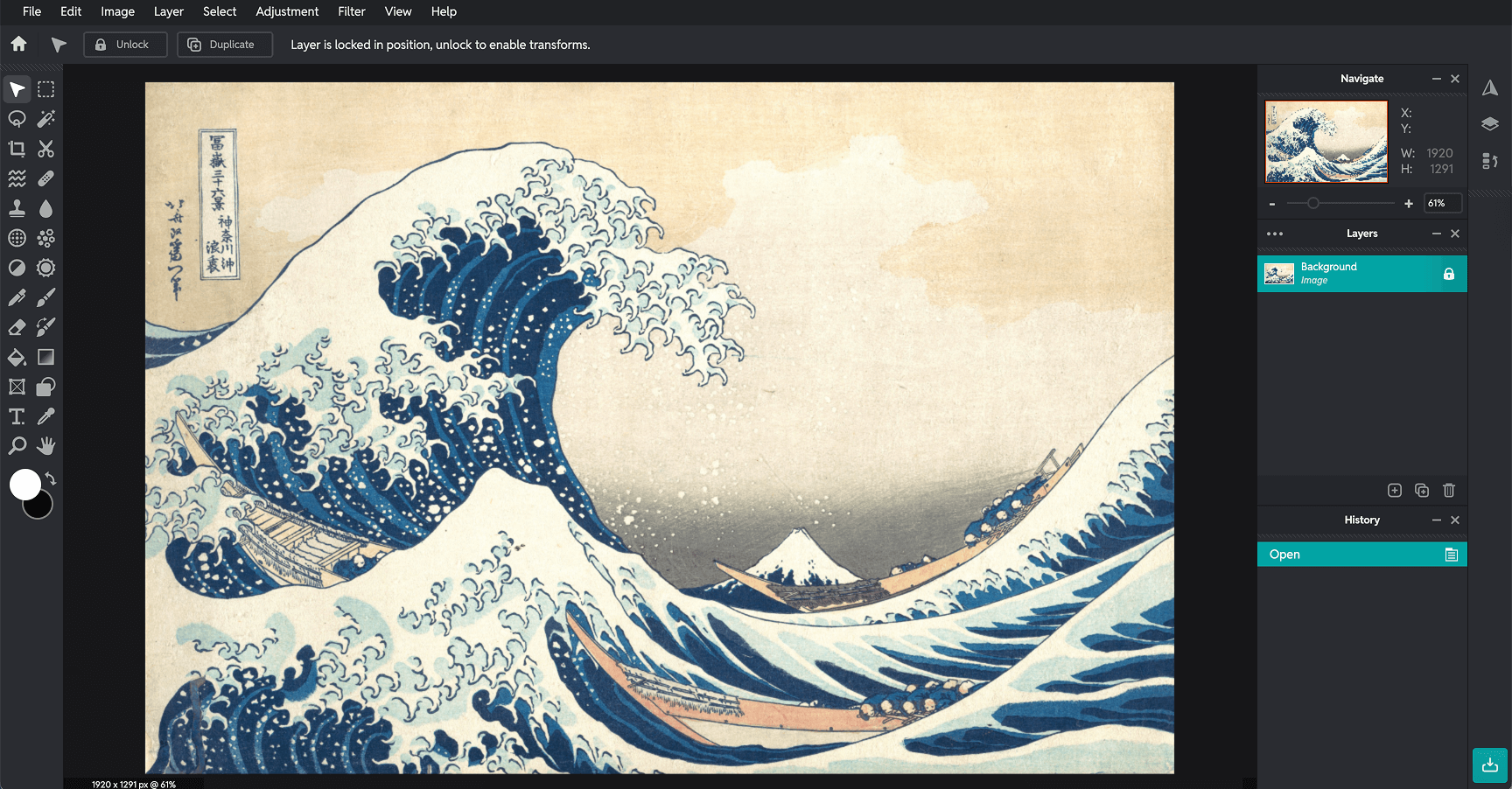Click the teal save/download button
The height and width of the screenshot is (789, 1512).
[1490, 765]
